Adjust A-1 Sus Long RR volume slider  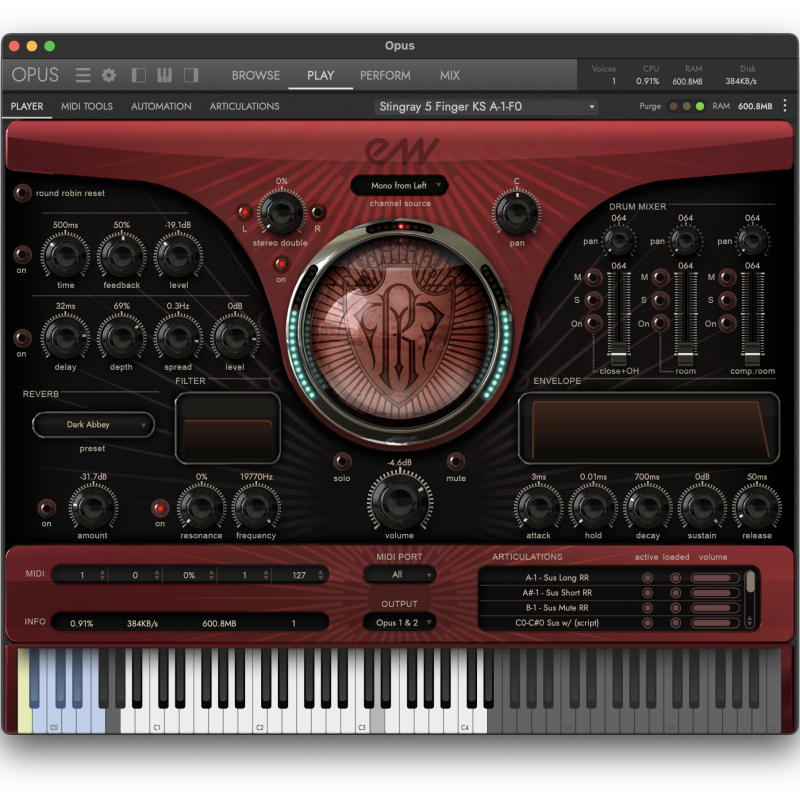tap(715, 578)
